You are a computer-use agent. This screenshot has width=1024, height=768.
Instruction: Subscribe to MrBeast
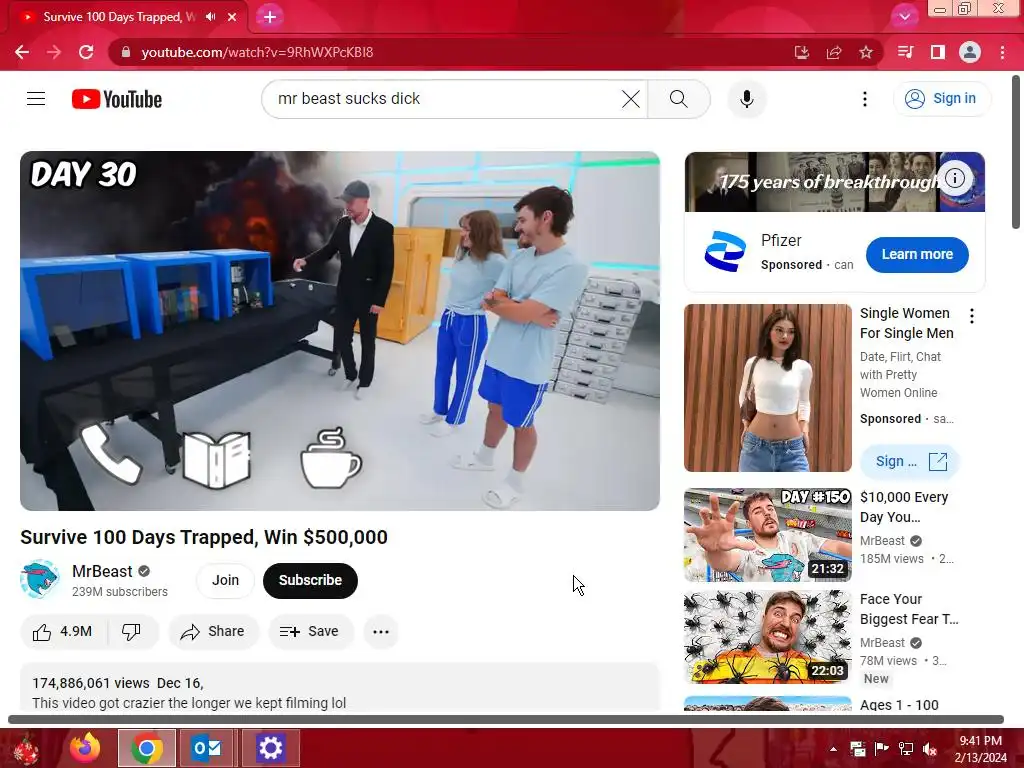[x=310, y=580]
